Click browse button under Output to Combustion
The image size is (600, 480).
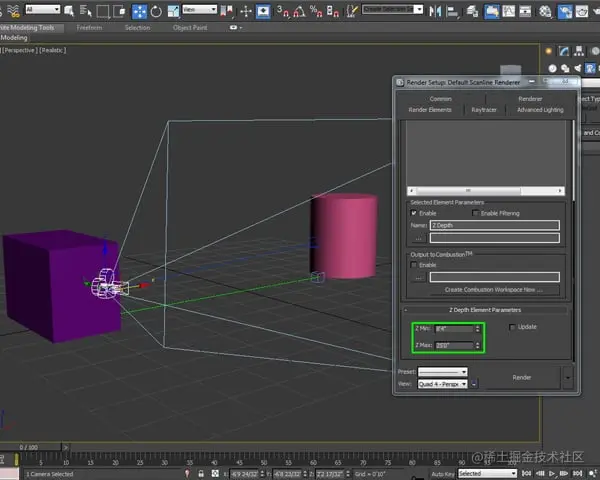click(x=419, y=278)
